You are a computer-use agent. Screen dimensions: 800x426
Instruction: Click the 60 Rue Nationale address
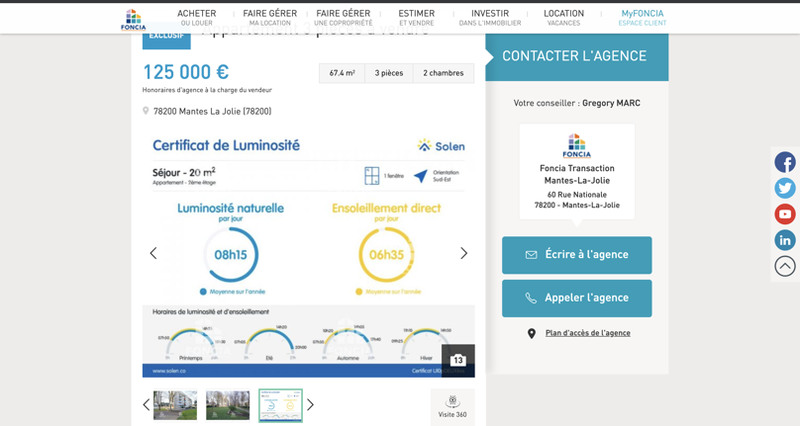coord(577,199)
